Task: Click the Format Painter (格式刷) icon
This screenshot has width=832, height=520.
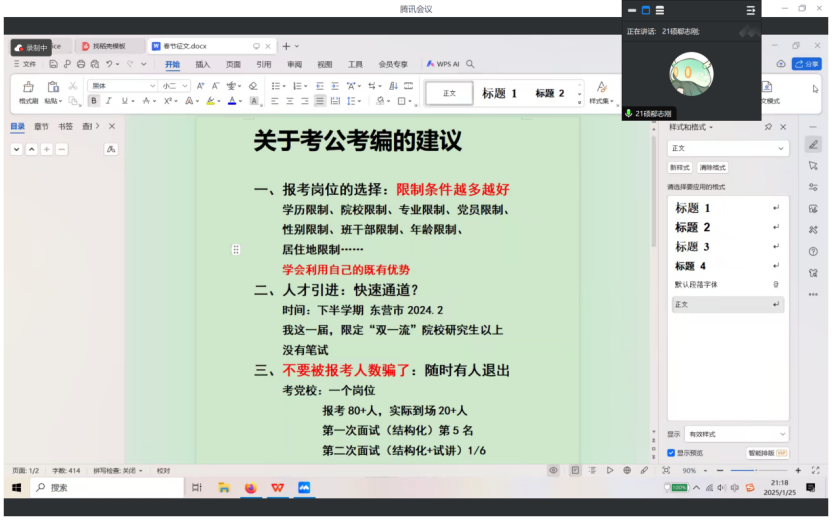Action: click(28, 88)
